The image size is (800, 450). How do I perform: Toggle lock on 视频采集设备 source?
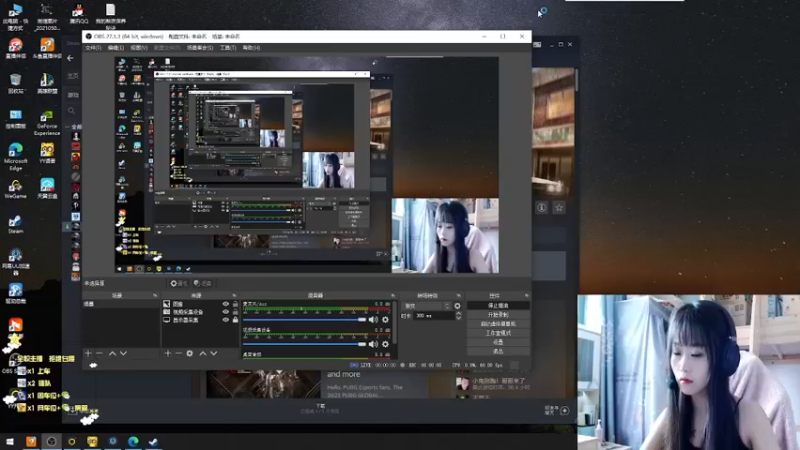[x=235, y=312]
